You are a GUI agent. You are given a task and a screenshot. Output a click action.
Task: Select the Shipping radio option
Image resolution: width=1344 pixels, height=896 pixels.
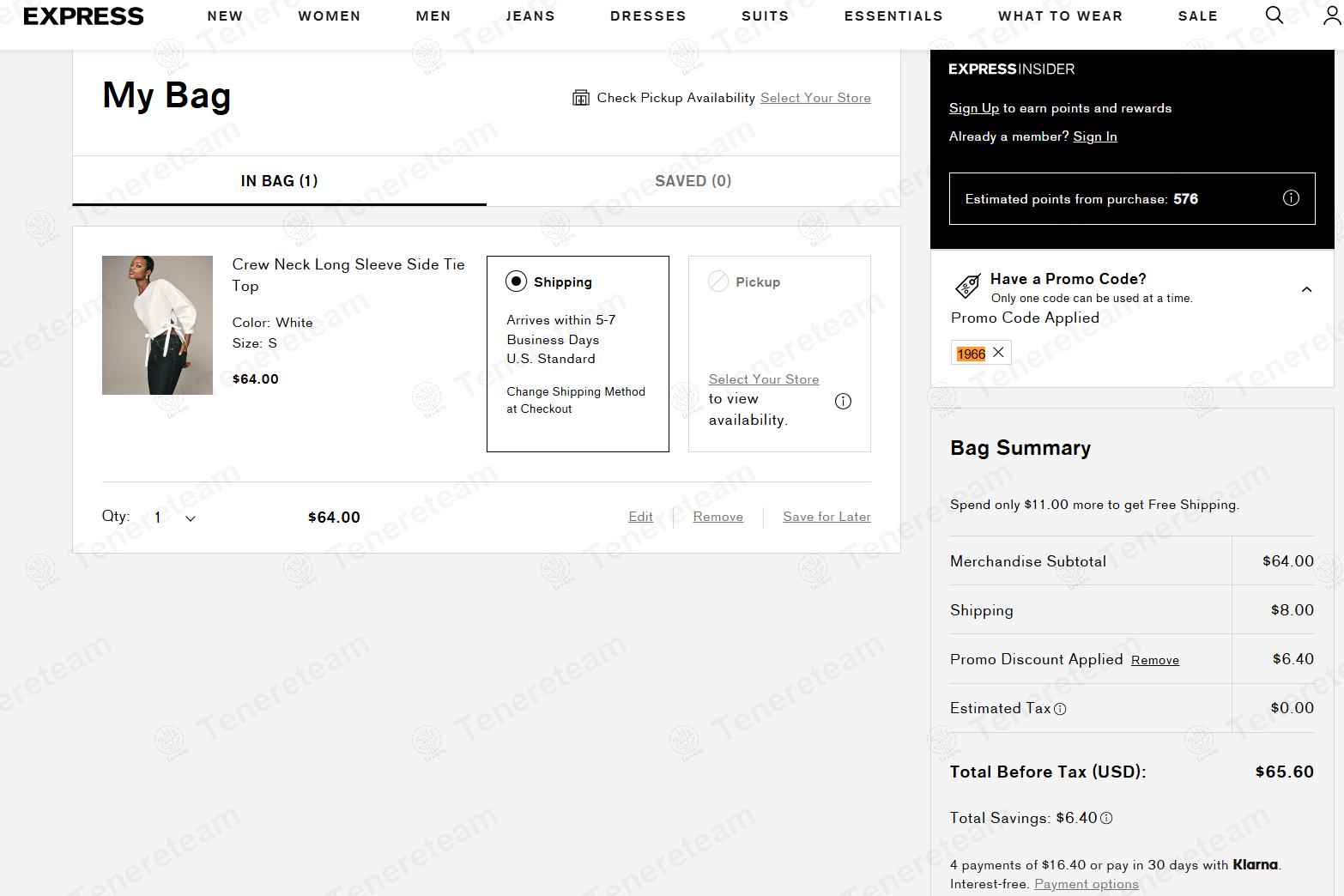click(516, 282)
